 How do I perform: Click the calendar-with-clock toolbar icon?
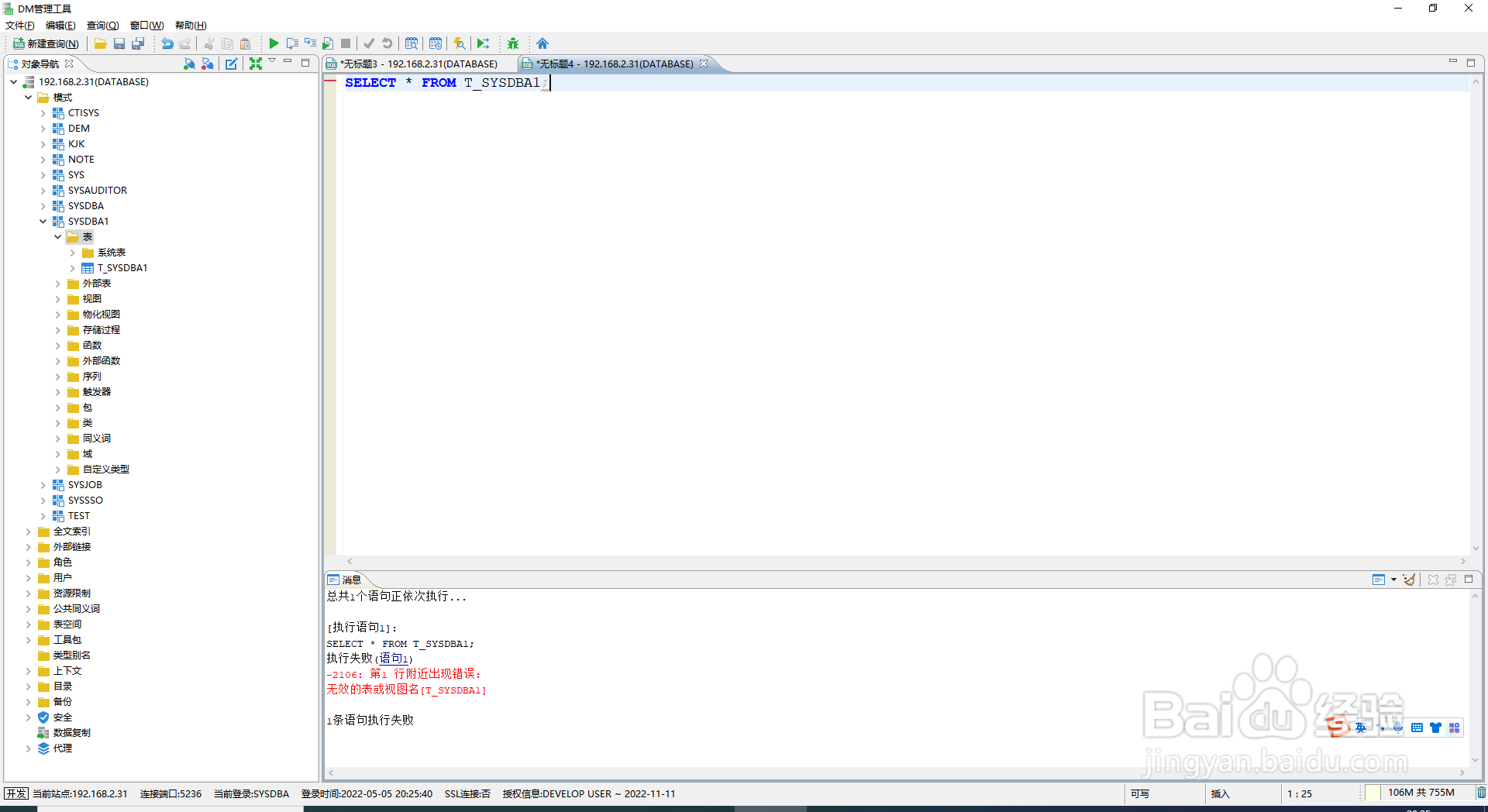tap(436, 43)
